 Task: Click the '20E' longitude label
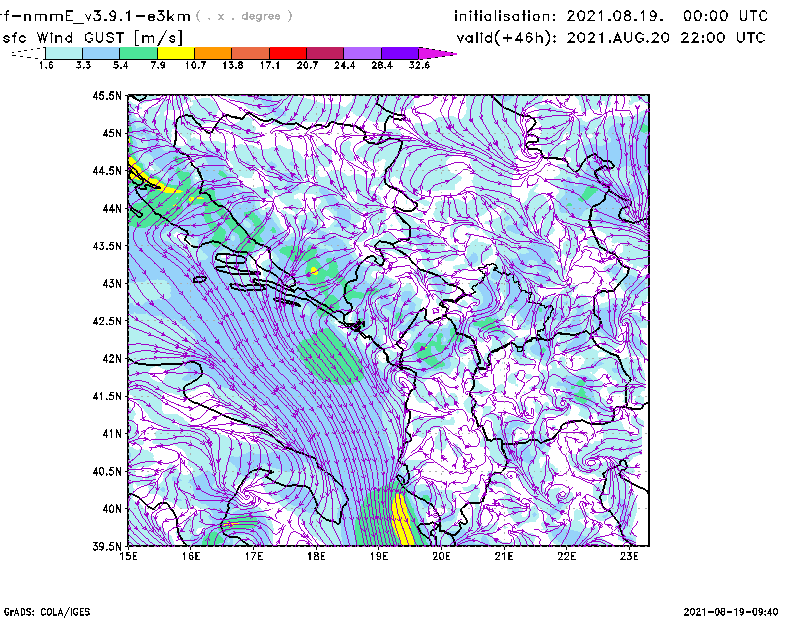[441, 556]
